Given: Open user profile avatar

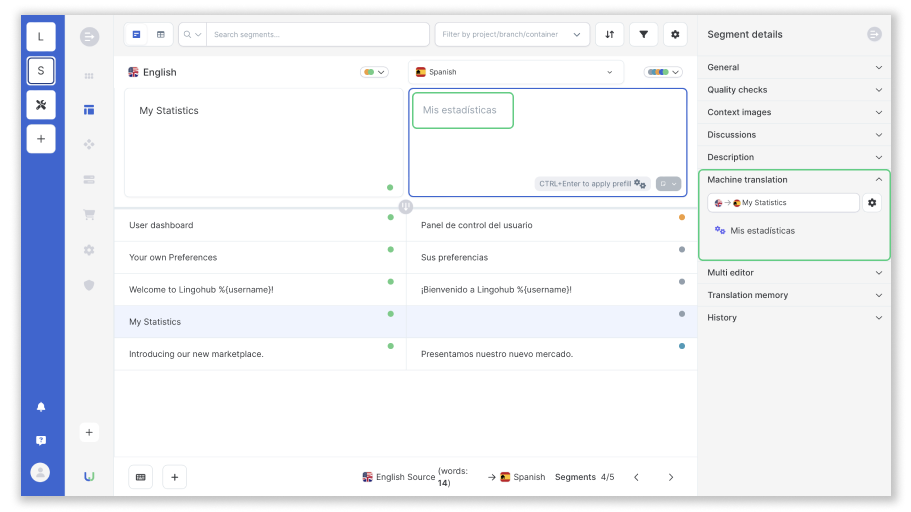Looking at the screenshot, I should coord(40,472).
